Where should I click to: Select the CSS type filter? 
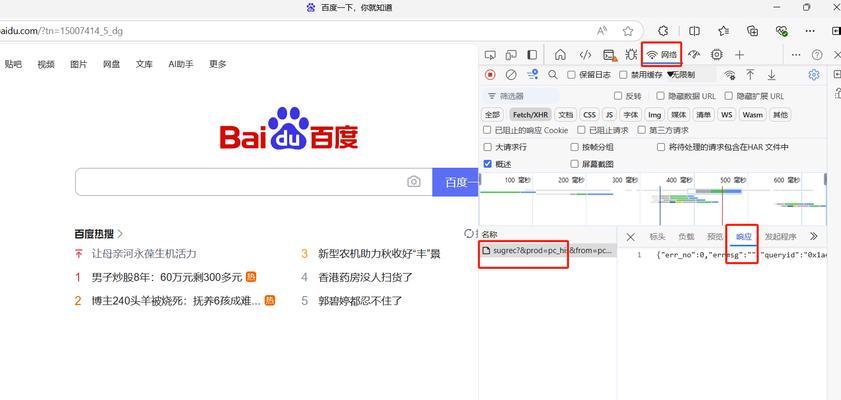[x=589, y=115]
